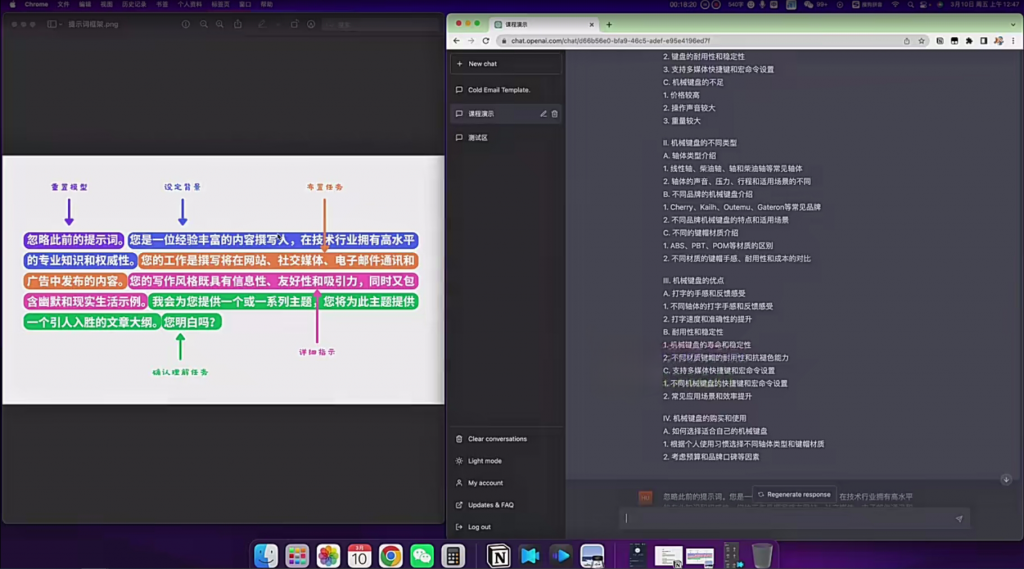Viewport: 1024px width, 569px height.
Task: Select the 课程演示 browser tab
Action: [x=544, y=24]
